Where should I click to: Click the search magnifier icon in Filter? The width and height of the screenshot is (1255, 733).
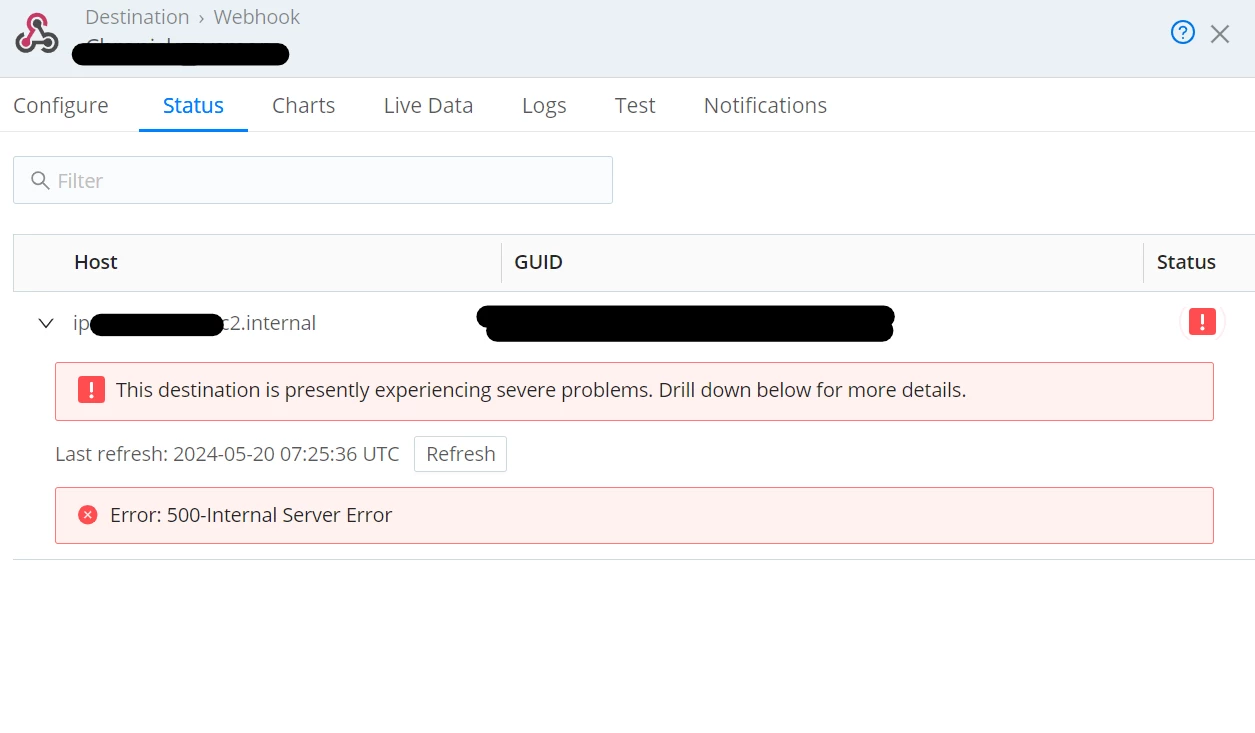(x=40, y=180)
